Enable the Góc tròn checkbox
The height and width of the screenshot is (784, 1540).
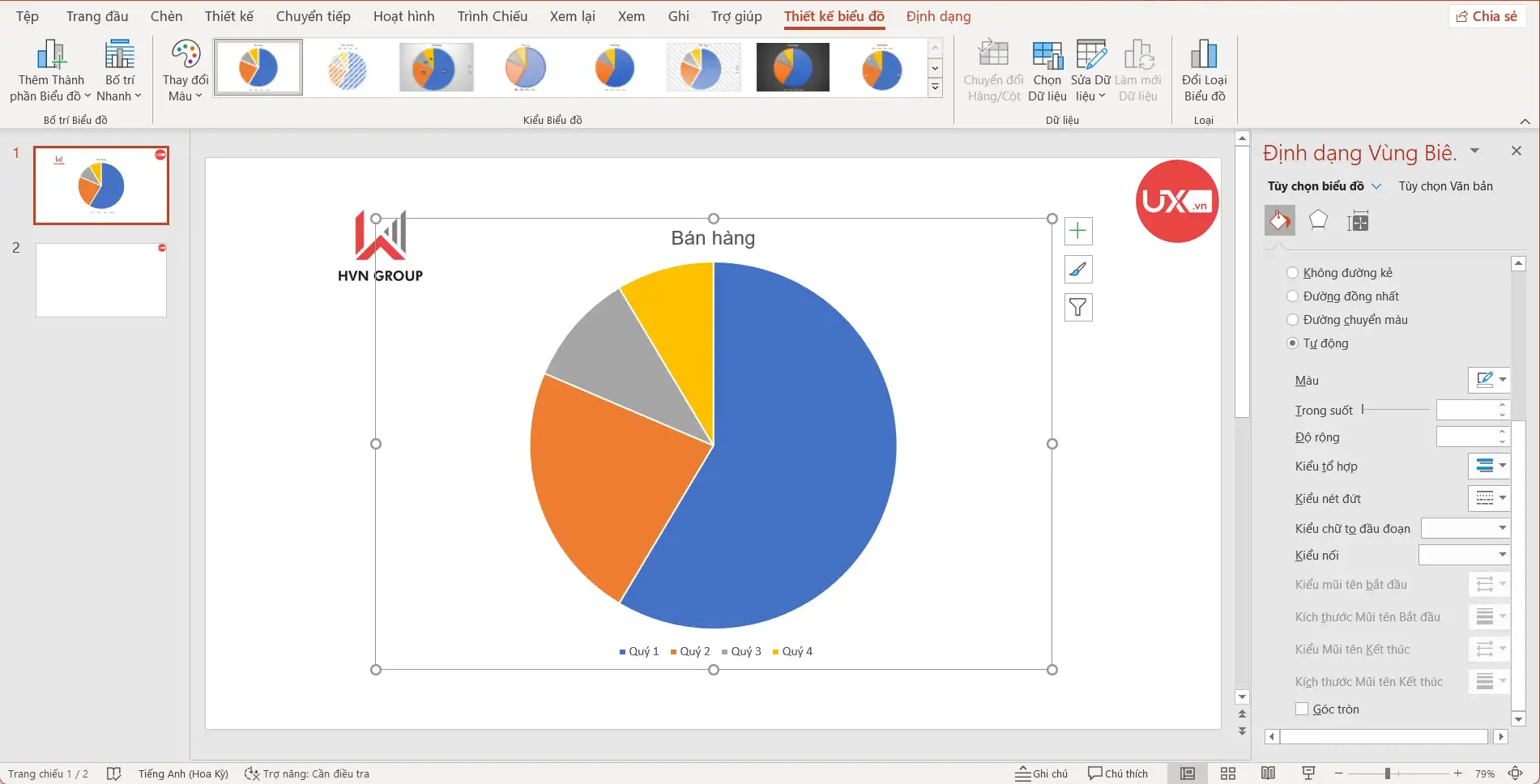coord(1302,709)
